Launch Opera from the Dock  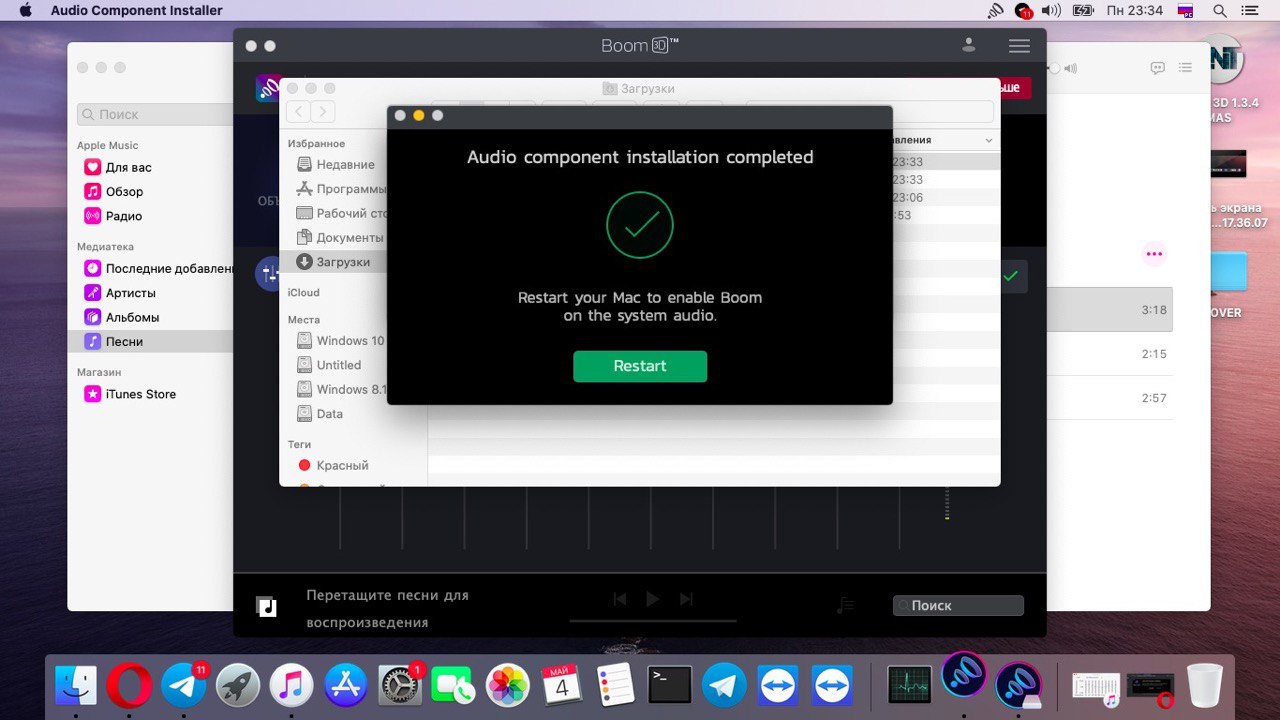(x=130, y=686)
